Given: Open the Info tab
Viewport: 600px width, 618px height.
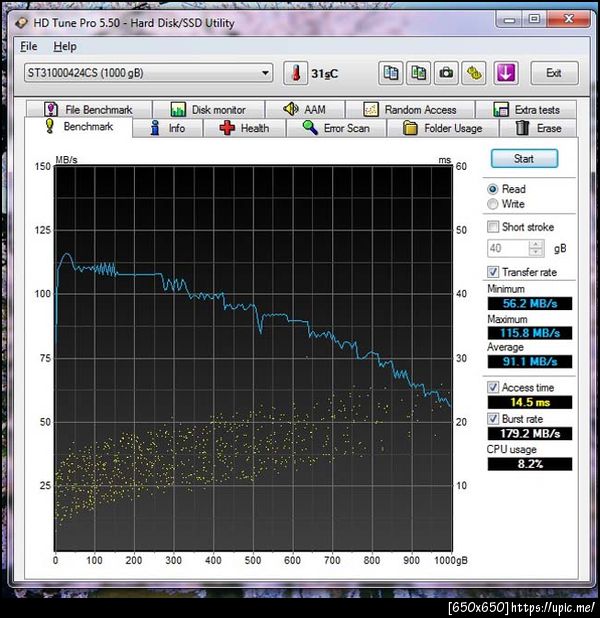Looking at the screenshot, I should [x=168, y=128].
